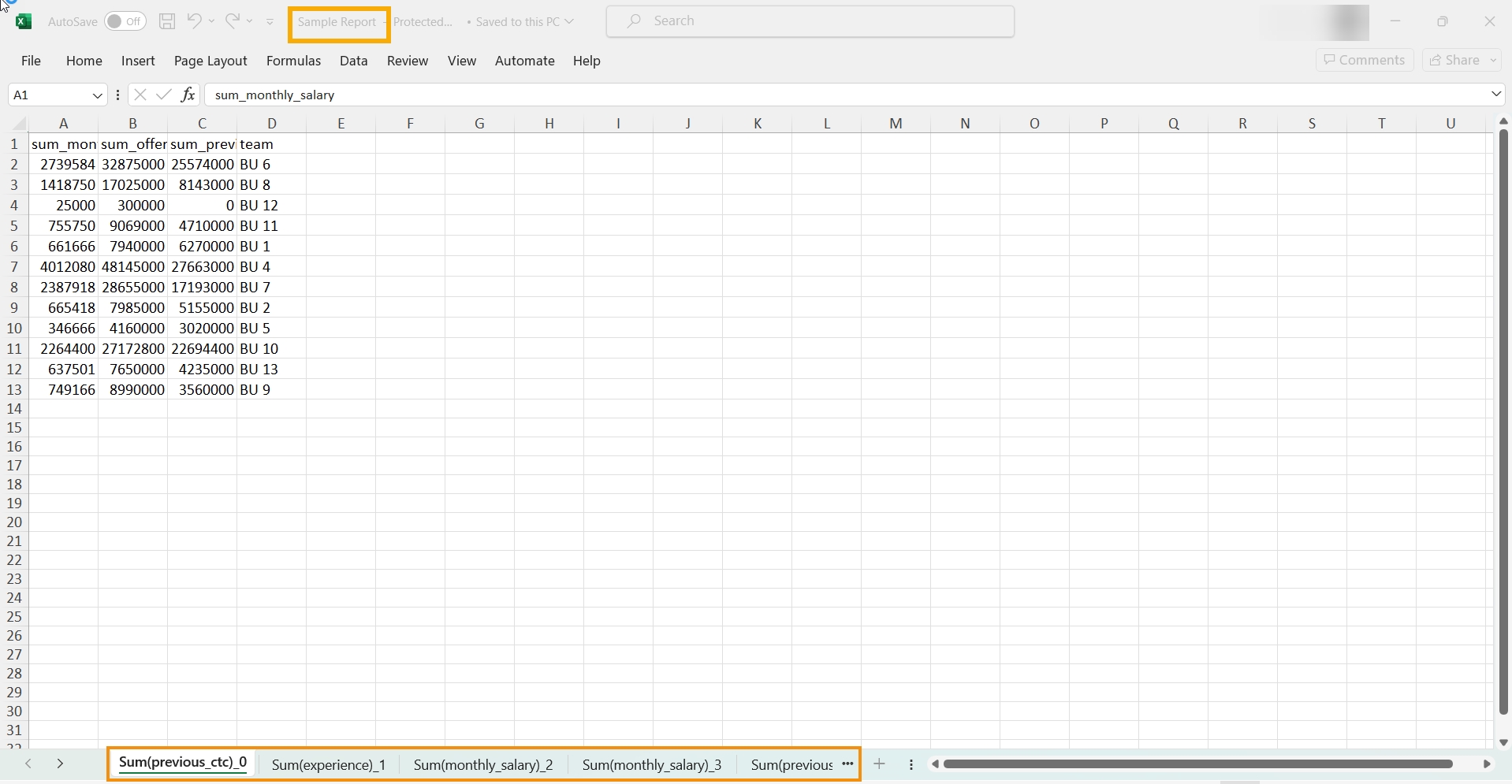Click the Name Box showing A1
Viewport: 1512px width, 784px height.
[x=50, y=95]
